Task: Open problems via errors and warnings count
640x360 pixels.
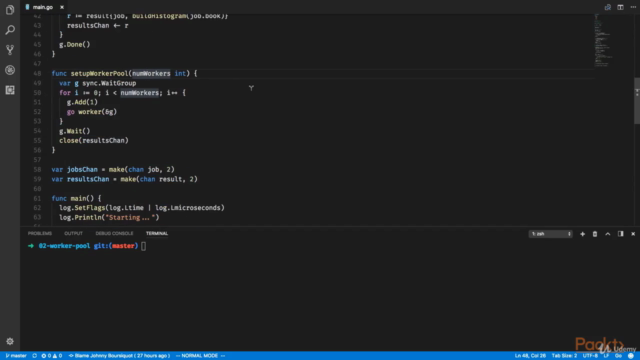Action: [x=51, y=356]
